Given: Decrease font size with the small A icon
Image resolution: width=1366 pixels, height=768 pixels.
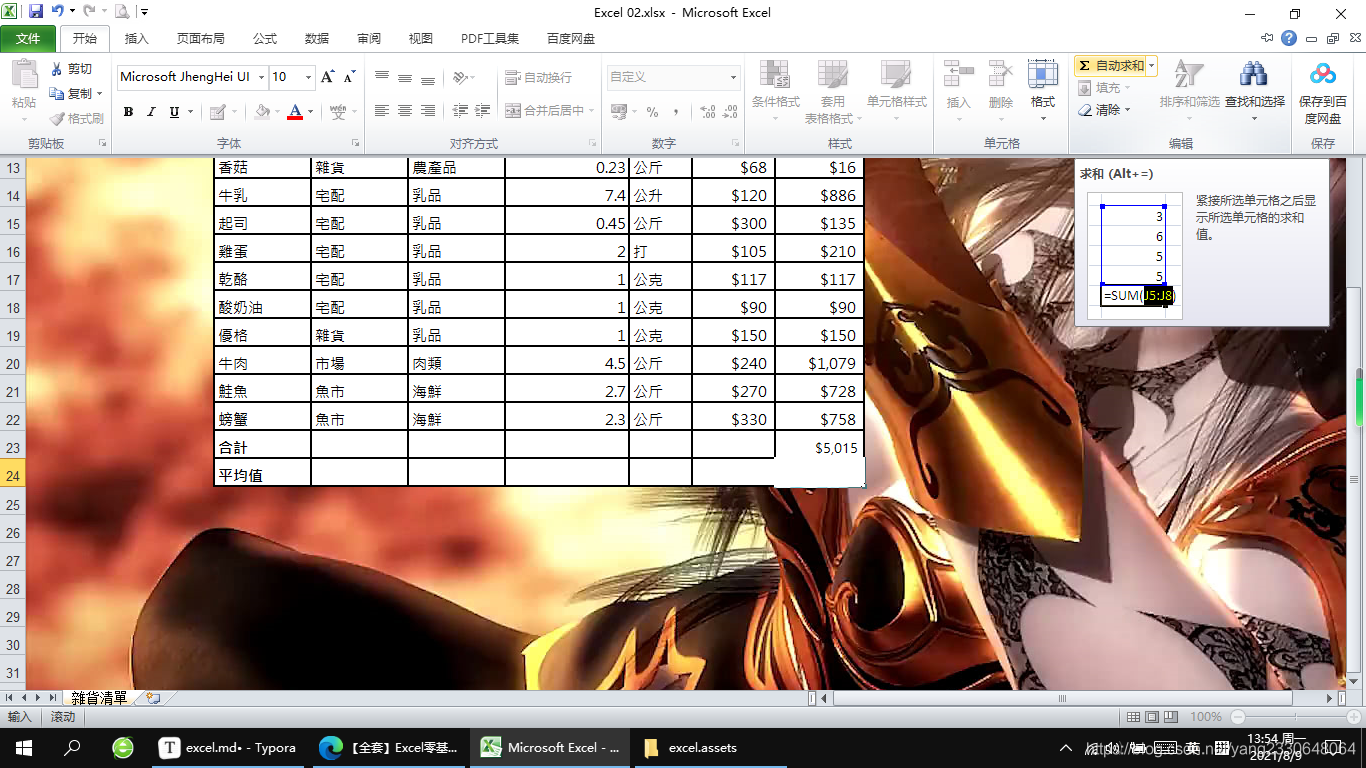Looking at the screenshot, I should coord(349,77).
